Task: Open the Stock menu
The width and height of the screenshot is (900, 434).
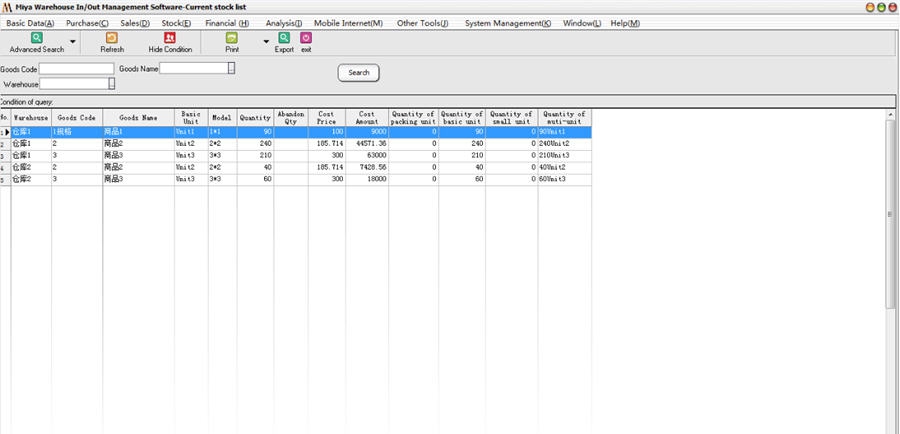Action: [x=177, y=23]
